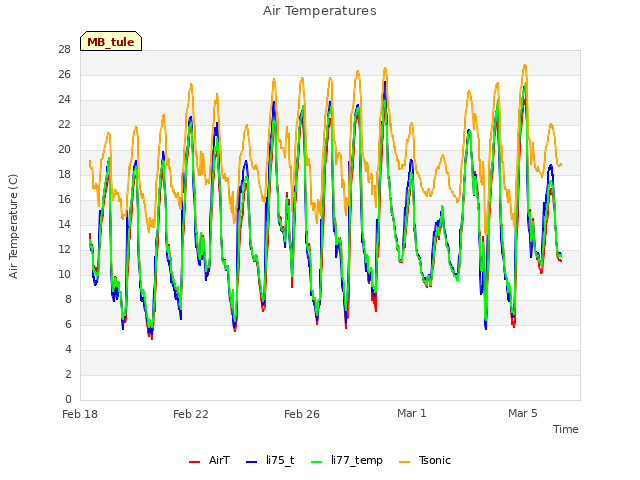Click the Mar 5 date tick label
The height and width of the screenshot is (480, 640).
click(523, 413)
